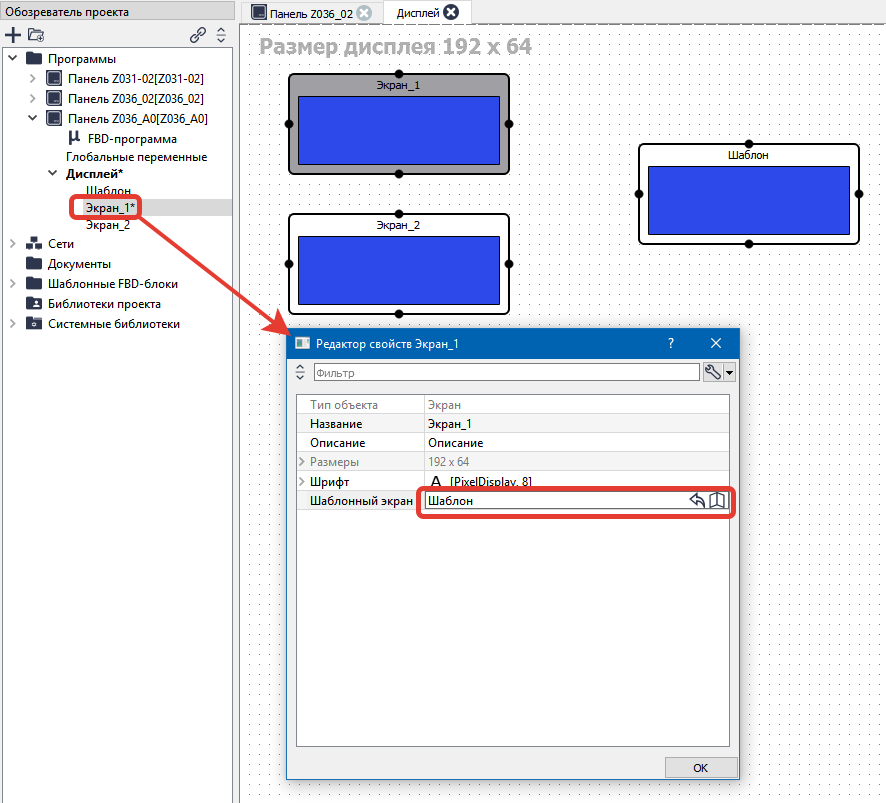The width and height of the screenshot is (886, 803).
Task: Click the chain link icon in explorer
Action: click(198, 35)
